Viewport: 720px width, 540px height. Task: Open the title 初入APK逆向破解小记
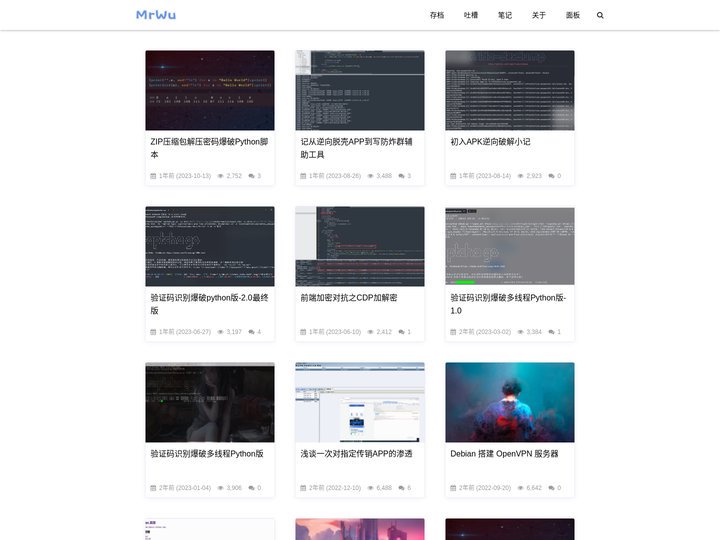490,142
